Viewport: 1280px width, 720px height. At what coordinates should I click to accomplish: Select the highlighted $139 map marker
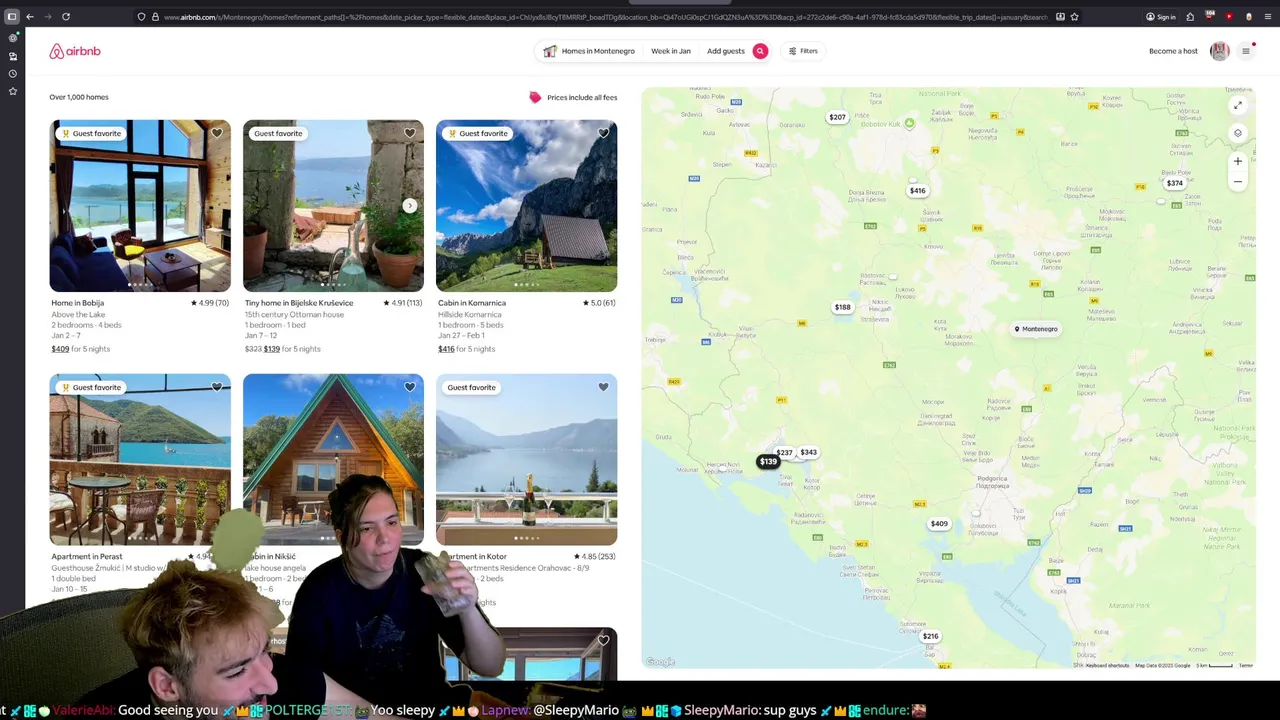click(x=768, y=461)
